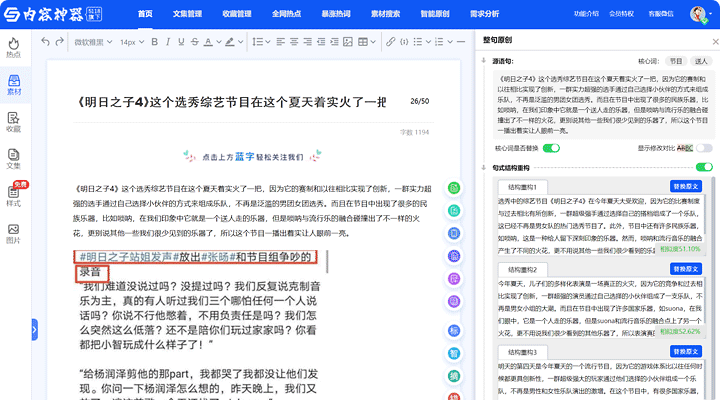
Task: Decrease paragraph indent
Action: pyautogui.click(x=321, y=42)
